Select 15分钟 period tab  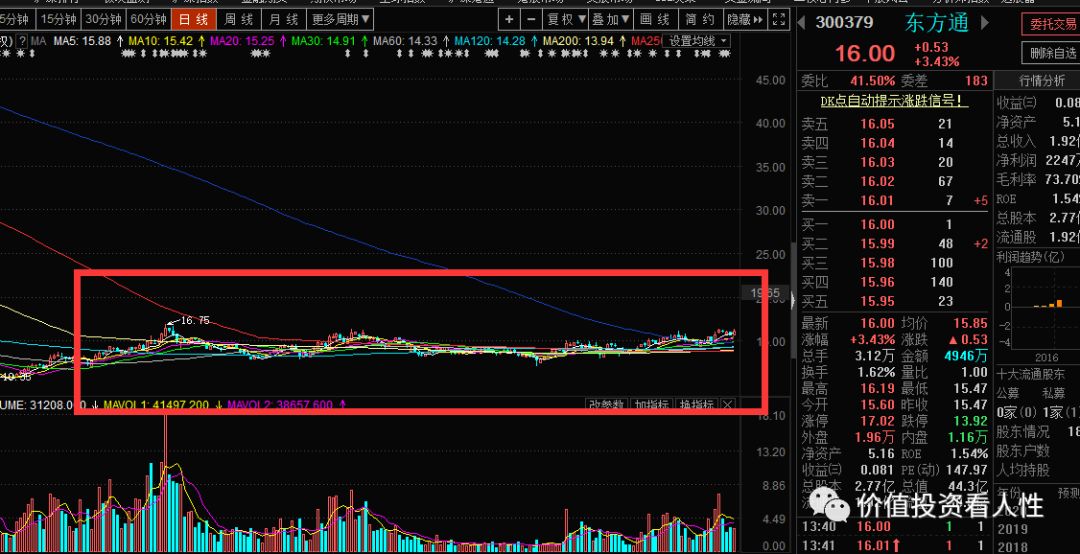point(58,19)
